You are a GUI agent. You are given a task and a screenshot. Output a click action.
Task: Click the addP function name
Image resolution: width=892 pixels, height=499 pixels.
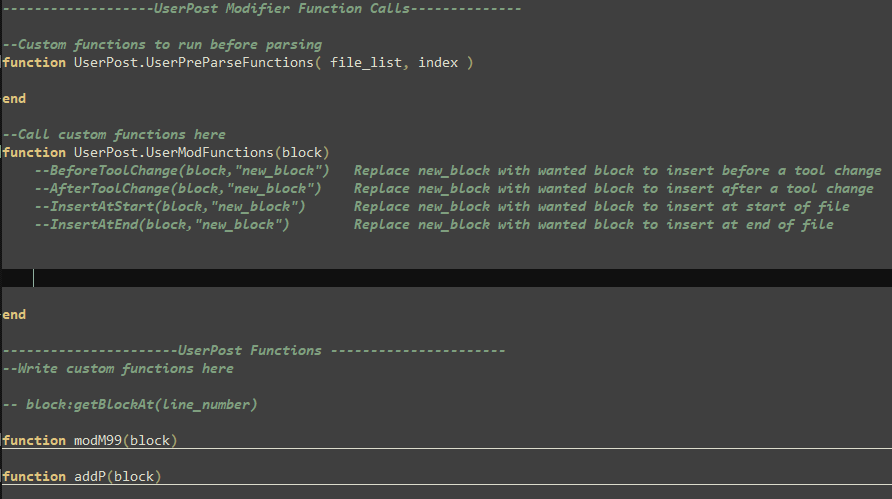pyautogui.click(x=90, y=477)
